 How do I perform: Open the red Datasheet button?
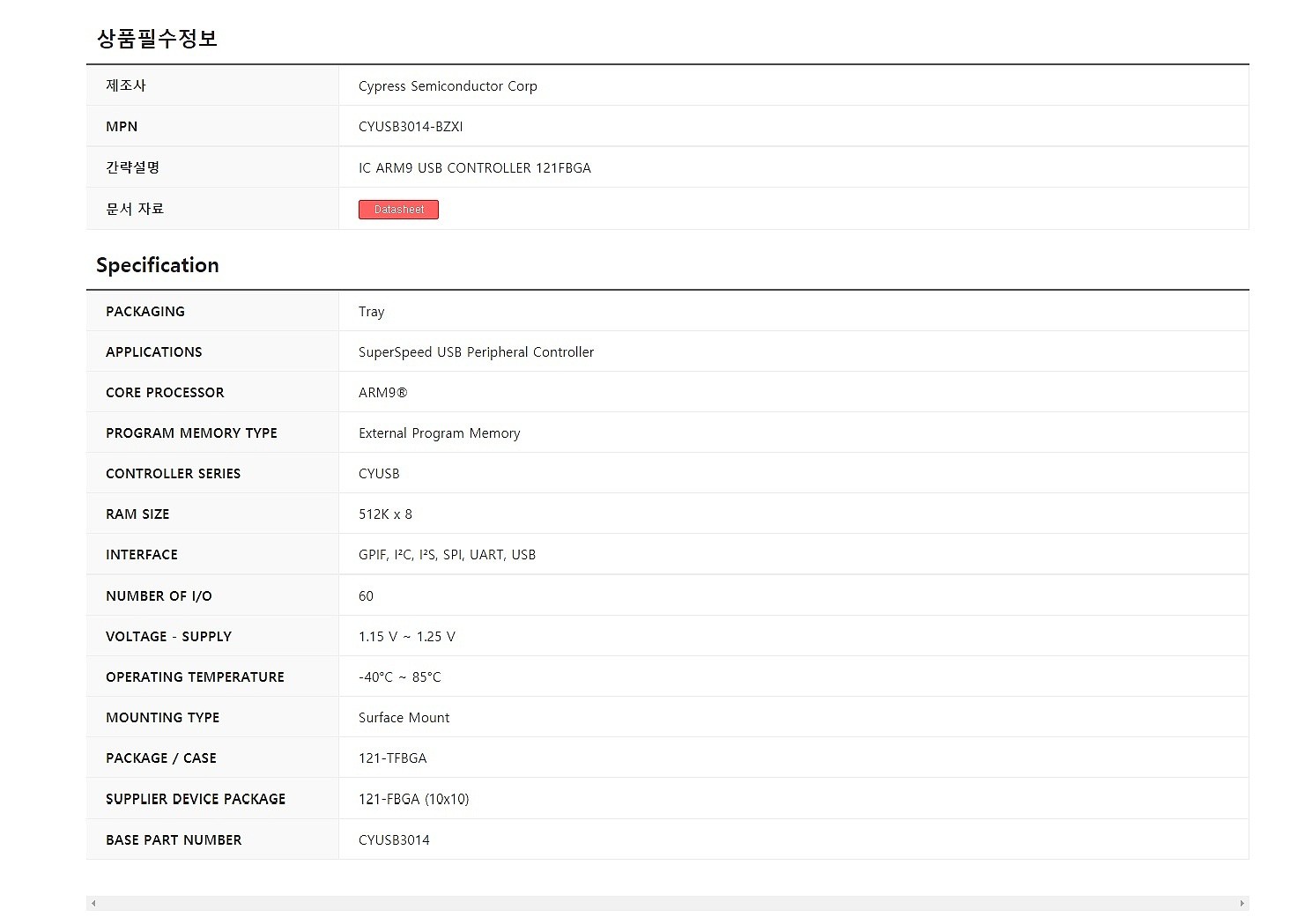click(398, 210)
